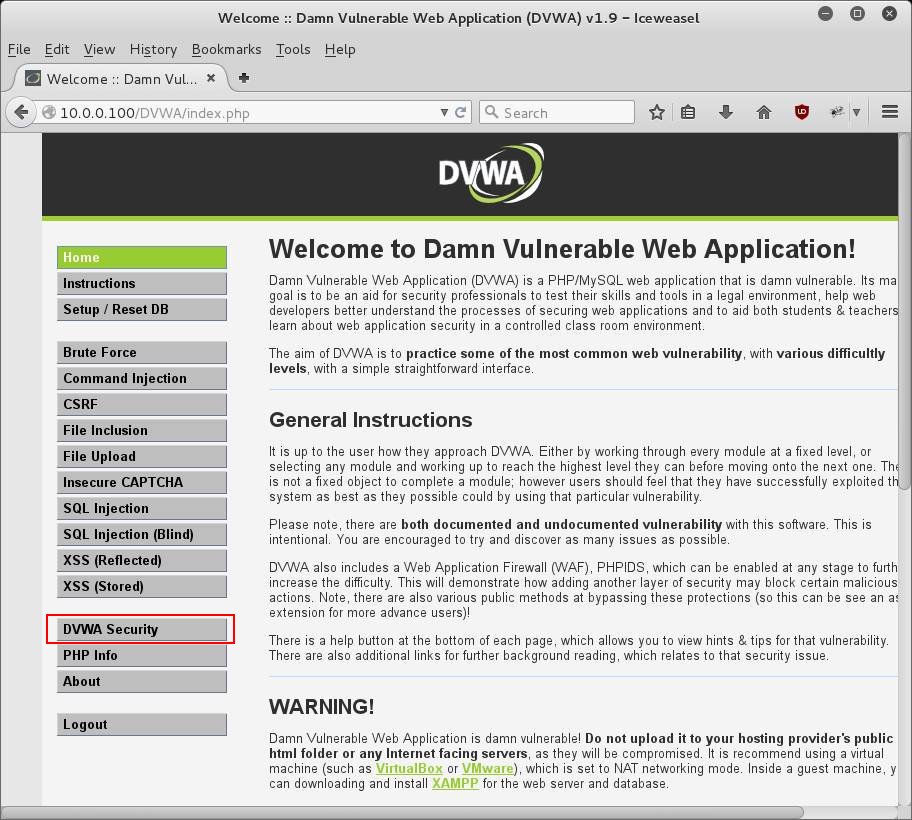Select the Welcome :: Damn Vul... tab

point(120,79)
